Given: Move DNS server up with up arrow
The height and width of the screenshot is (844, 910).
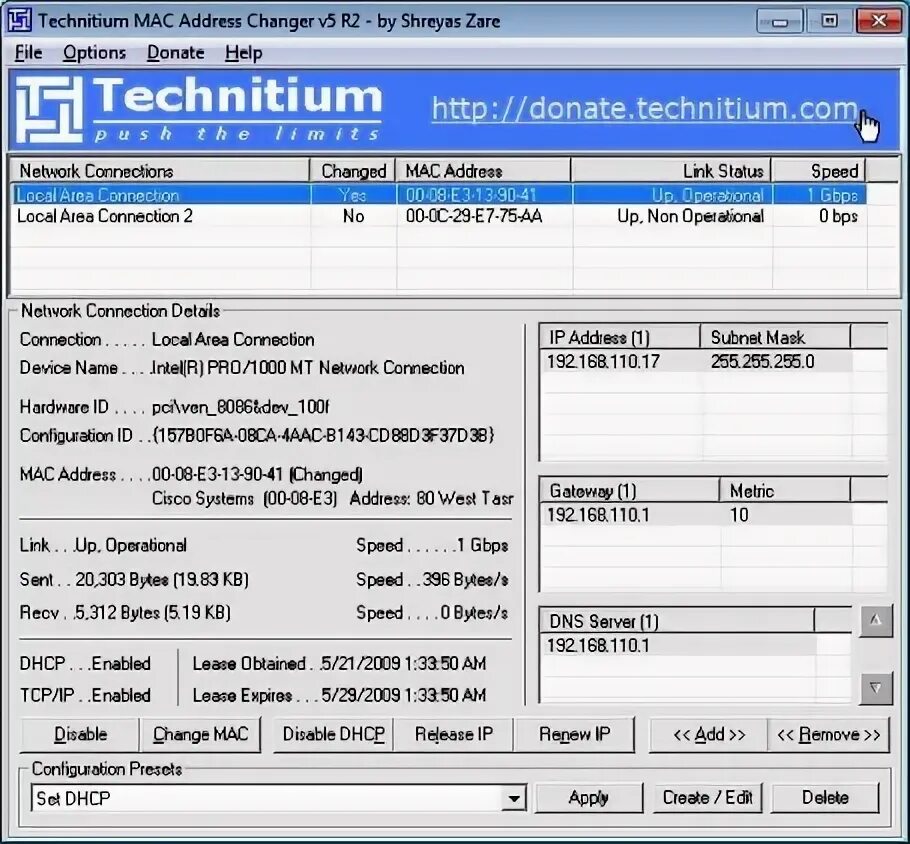Looking at the screenshot, I should (x=875, y=621).
